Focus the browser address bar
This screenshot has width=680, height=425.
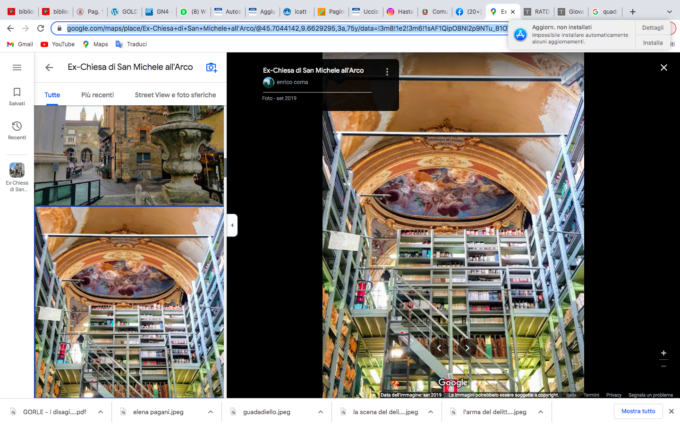point(286,28)
